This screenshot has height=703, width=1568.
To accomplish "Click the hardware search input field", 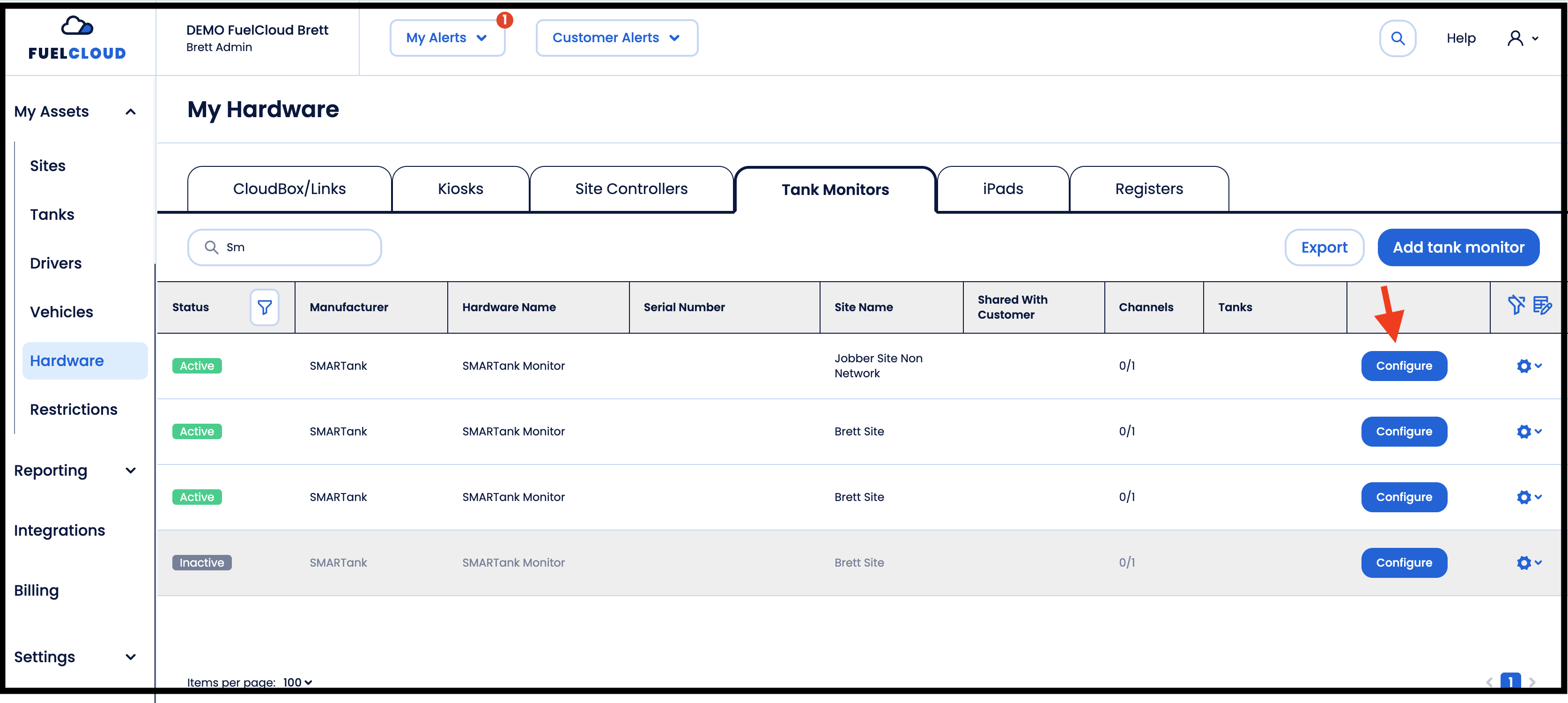I will [x=284, y=247].
